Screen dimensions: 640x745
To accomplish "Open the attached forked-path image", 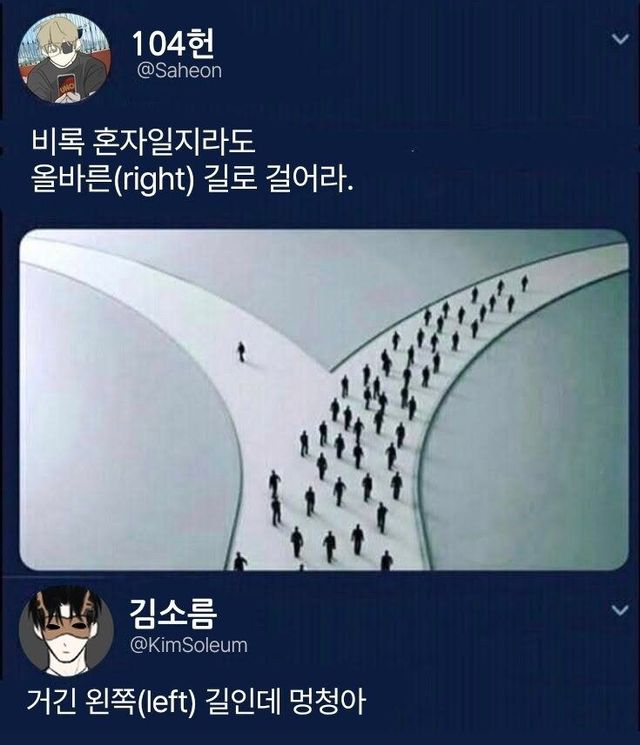I will click(x=324, y=400).
